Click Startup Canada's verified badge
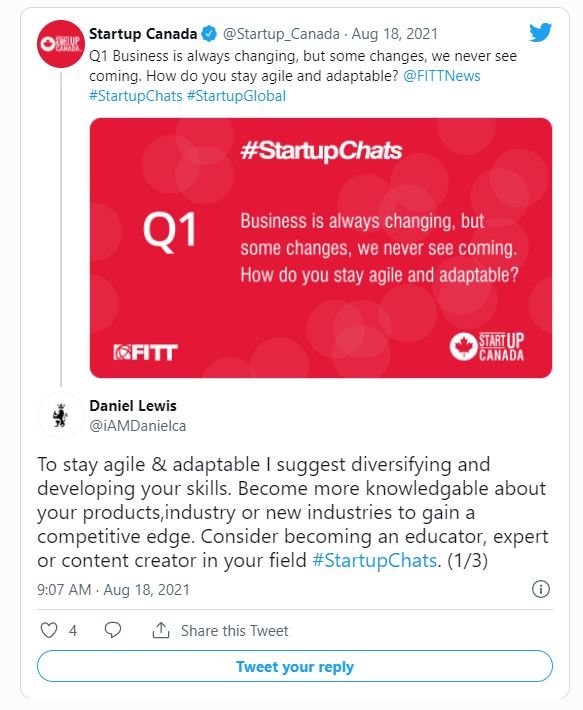The width and height of the screenshot is (583, 710). click(x=209, y=34)
